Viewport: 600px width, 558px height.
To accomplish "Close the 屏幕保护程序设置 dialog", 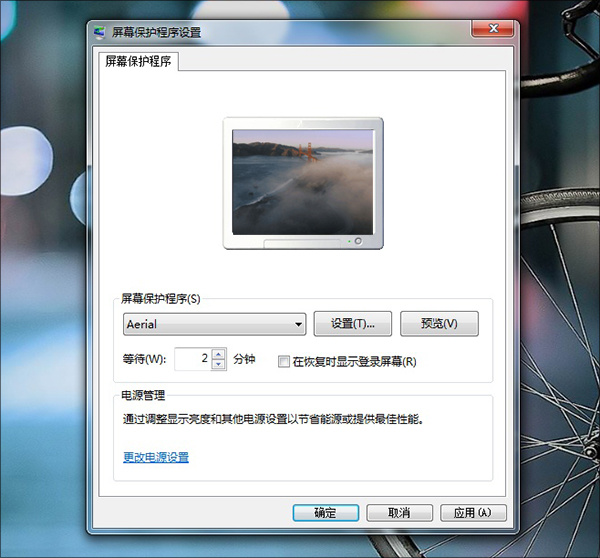I will (x=493, y=29).
